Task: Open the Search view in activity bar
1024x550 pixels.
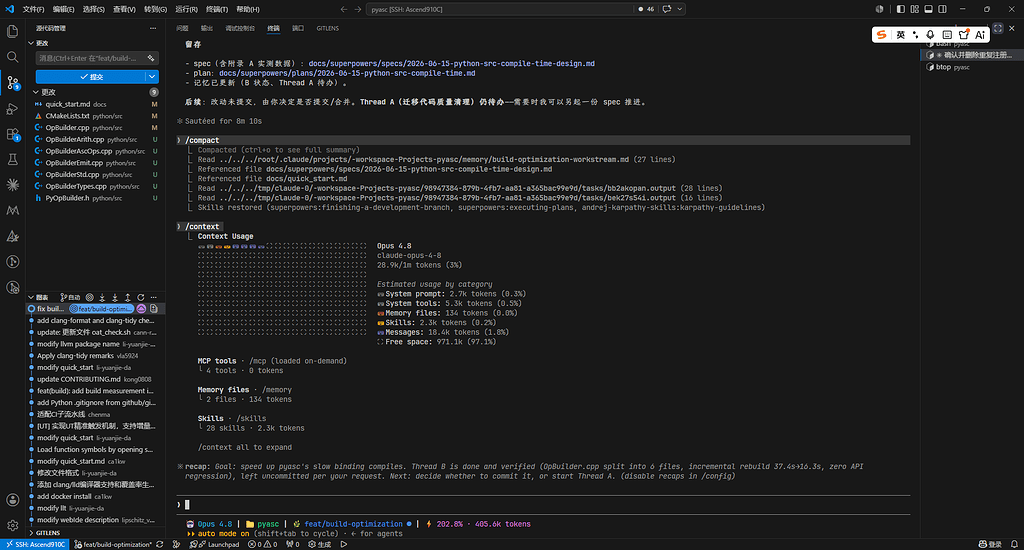Action: pyautogui.click(x=12, y=57)
